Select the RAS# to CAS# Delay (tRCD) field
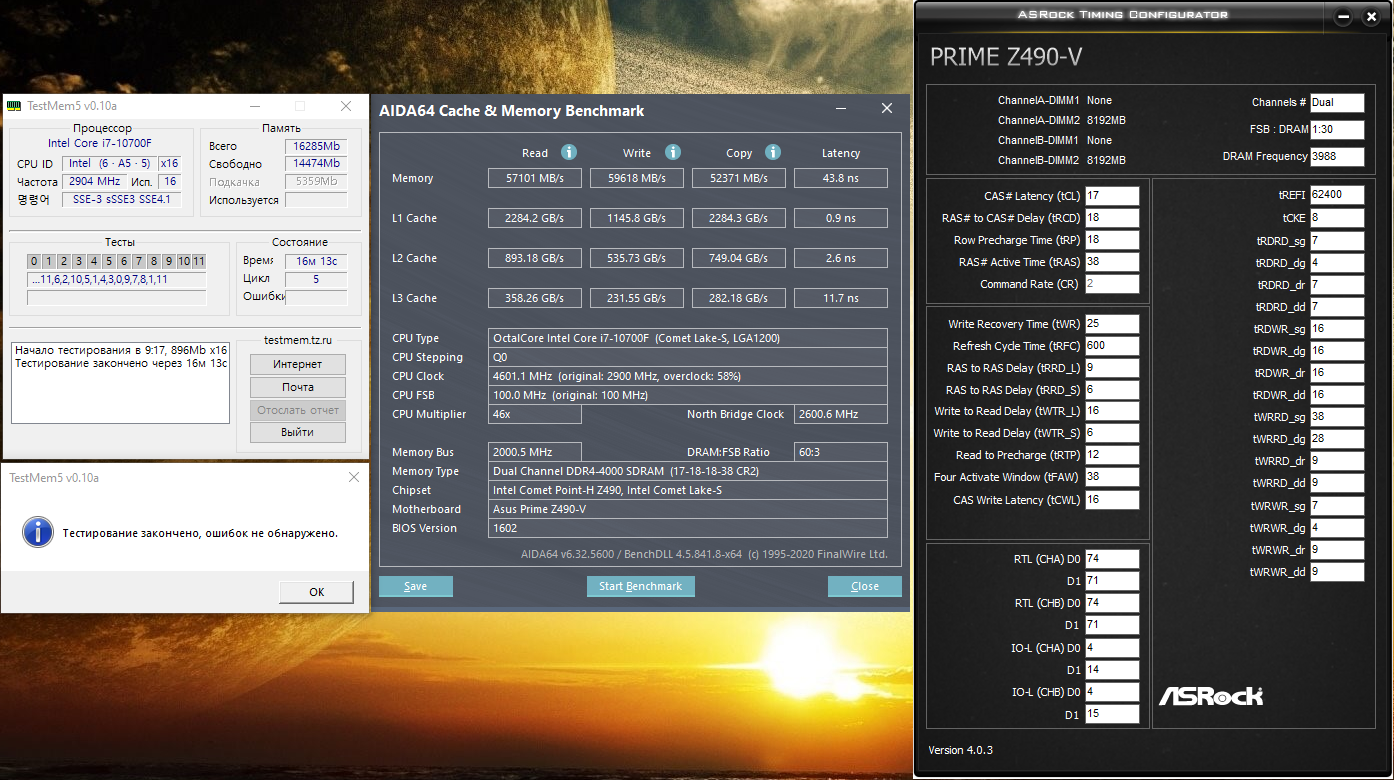 1112,218
